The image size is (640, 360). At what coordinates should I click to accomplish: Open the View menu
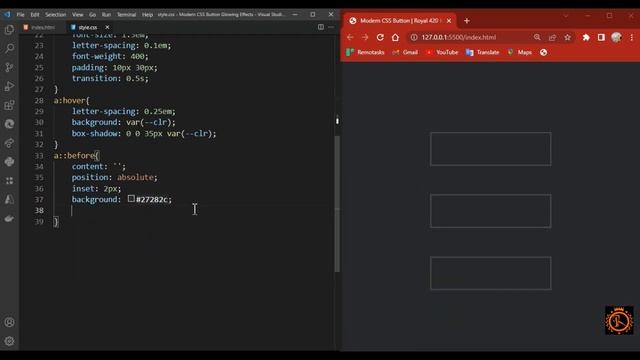[x=78, y=14]
